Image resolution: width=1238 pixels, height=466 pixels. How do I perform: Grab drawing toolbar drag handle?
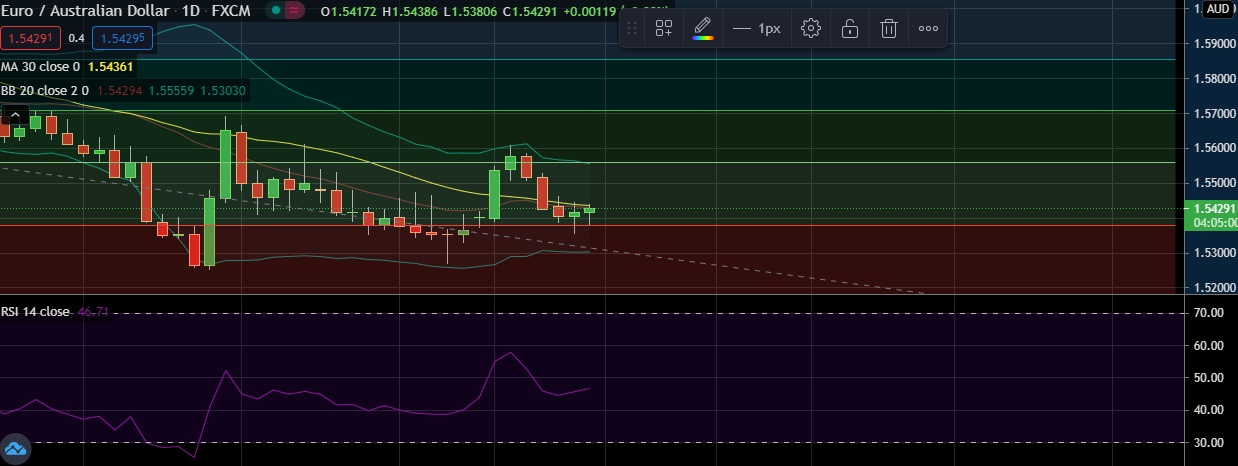point(631,28)
